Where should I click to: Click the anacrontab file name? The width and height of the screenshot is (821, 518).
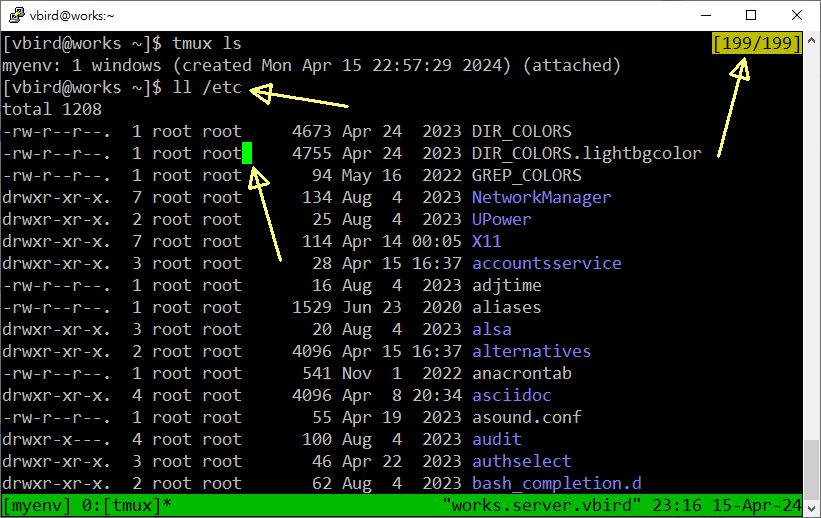click(x=522, y=373)
